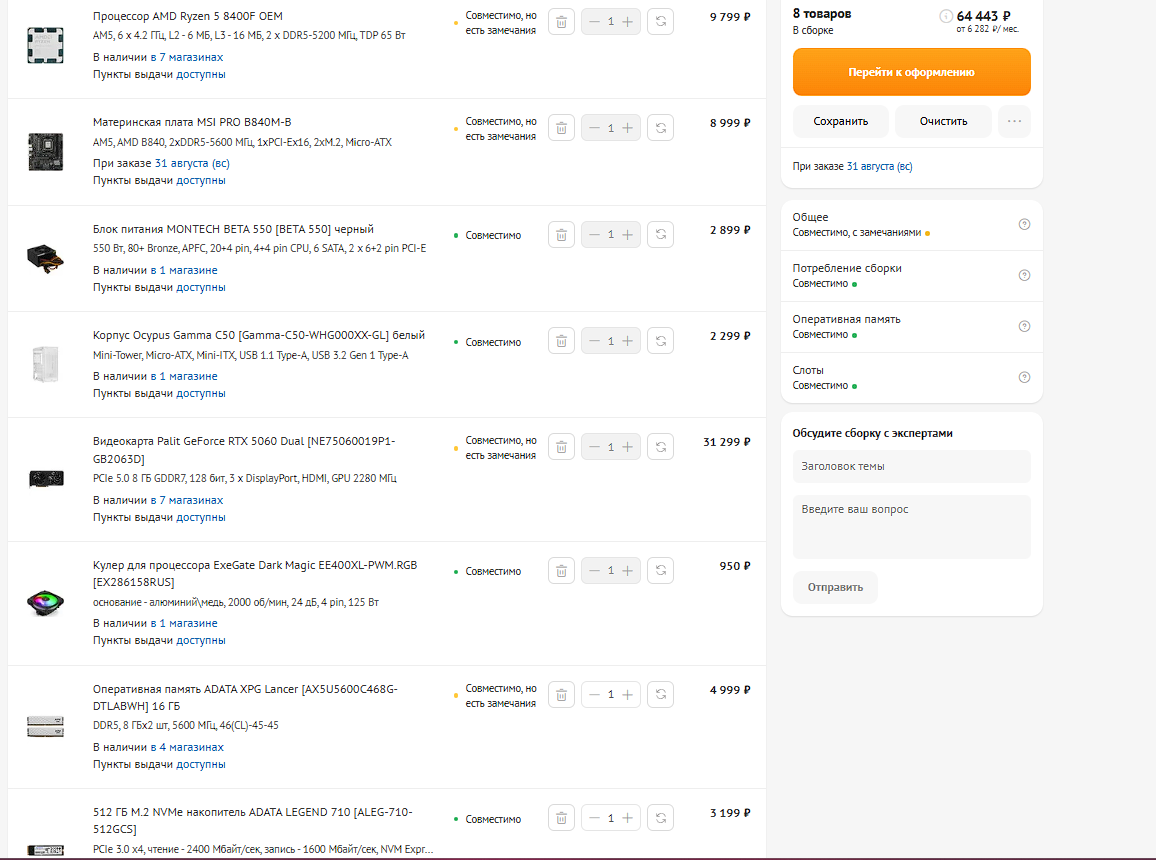The height and width of the screenshot is (860, 1156).
Task: Click the MSI motherboard thumbnail
Action: click(45, 152)
